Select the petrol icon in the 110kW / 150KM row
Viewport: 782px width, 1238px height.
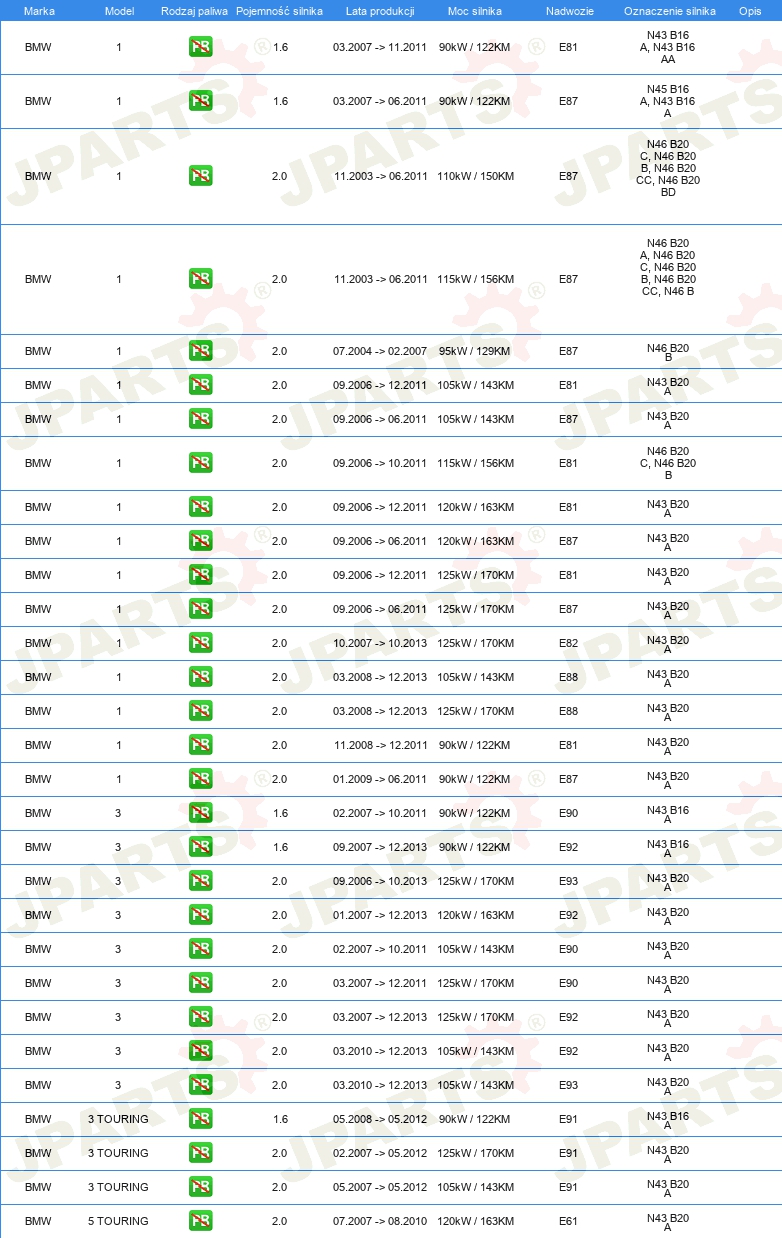(200, 176)
